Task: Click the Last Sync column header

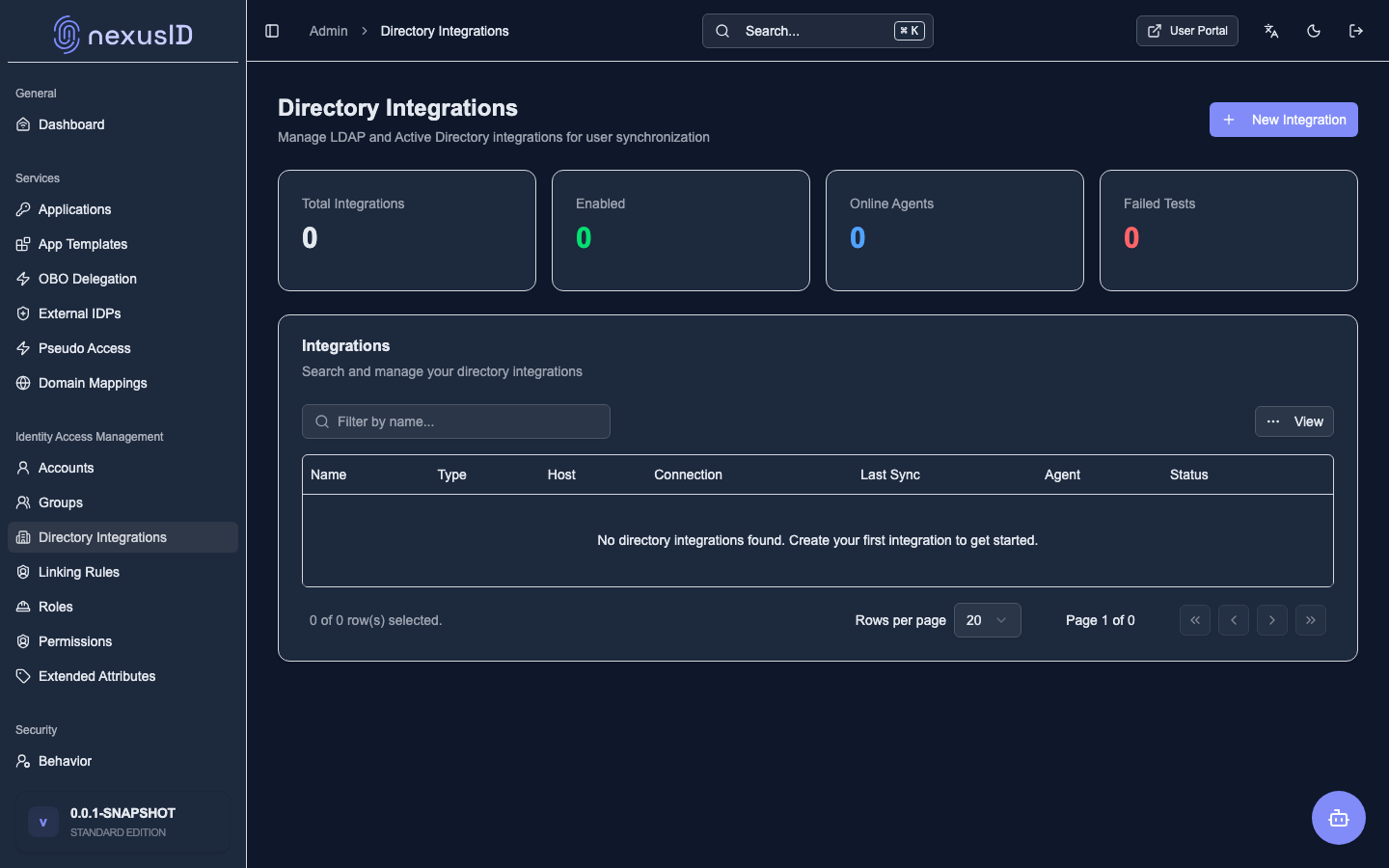Action: (890, 475)
